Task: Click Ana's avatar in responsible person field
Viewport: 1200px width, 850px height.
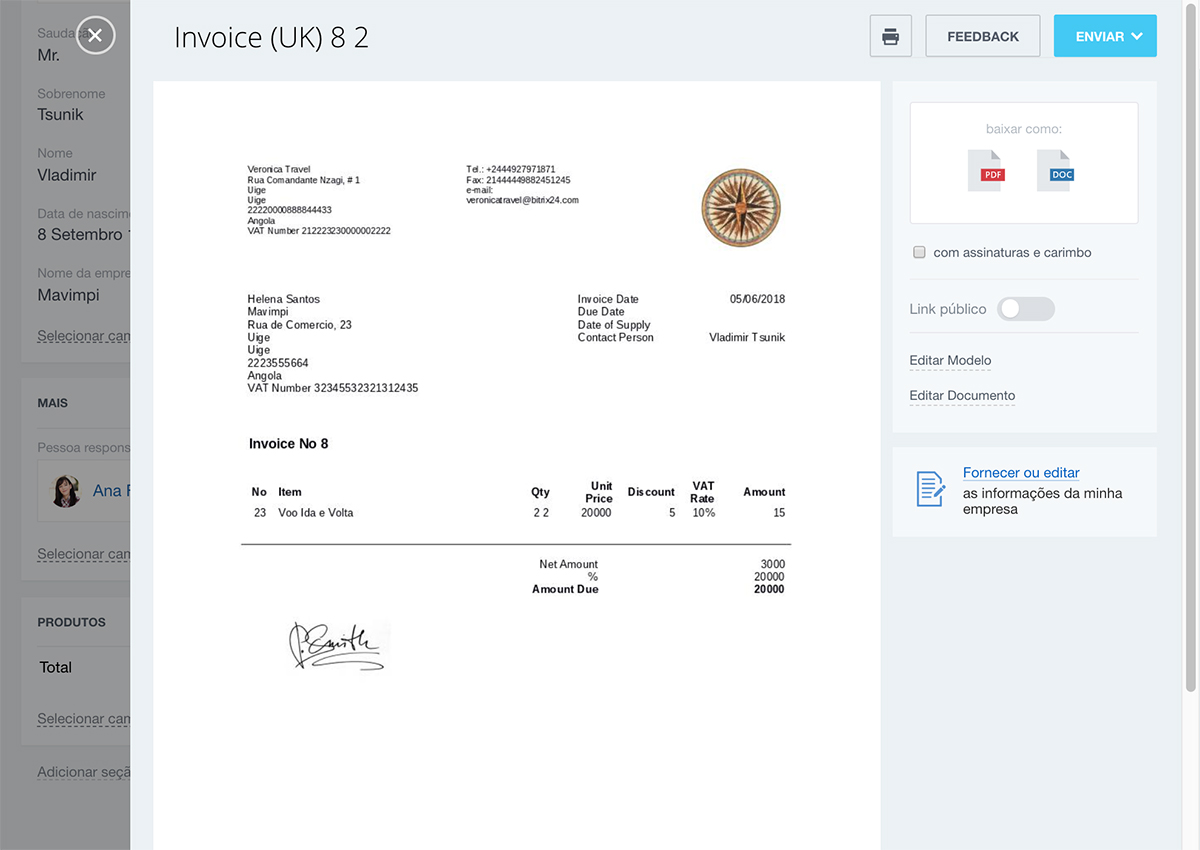Action: [x=66, y=491]
